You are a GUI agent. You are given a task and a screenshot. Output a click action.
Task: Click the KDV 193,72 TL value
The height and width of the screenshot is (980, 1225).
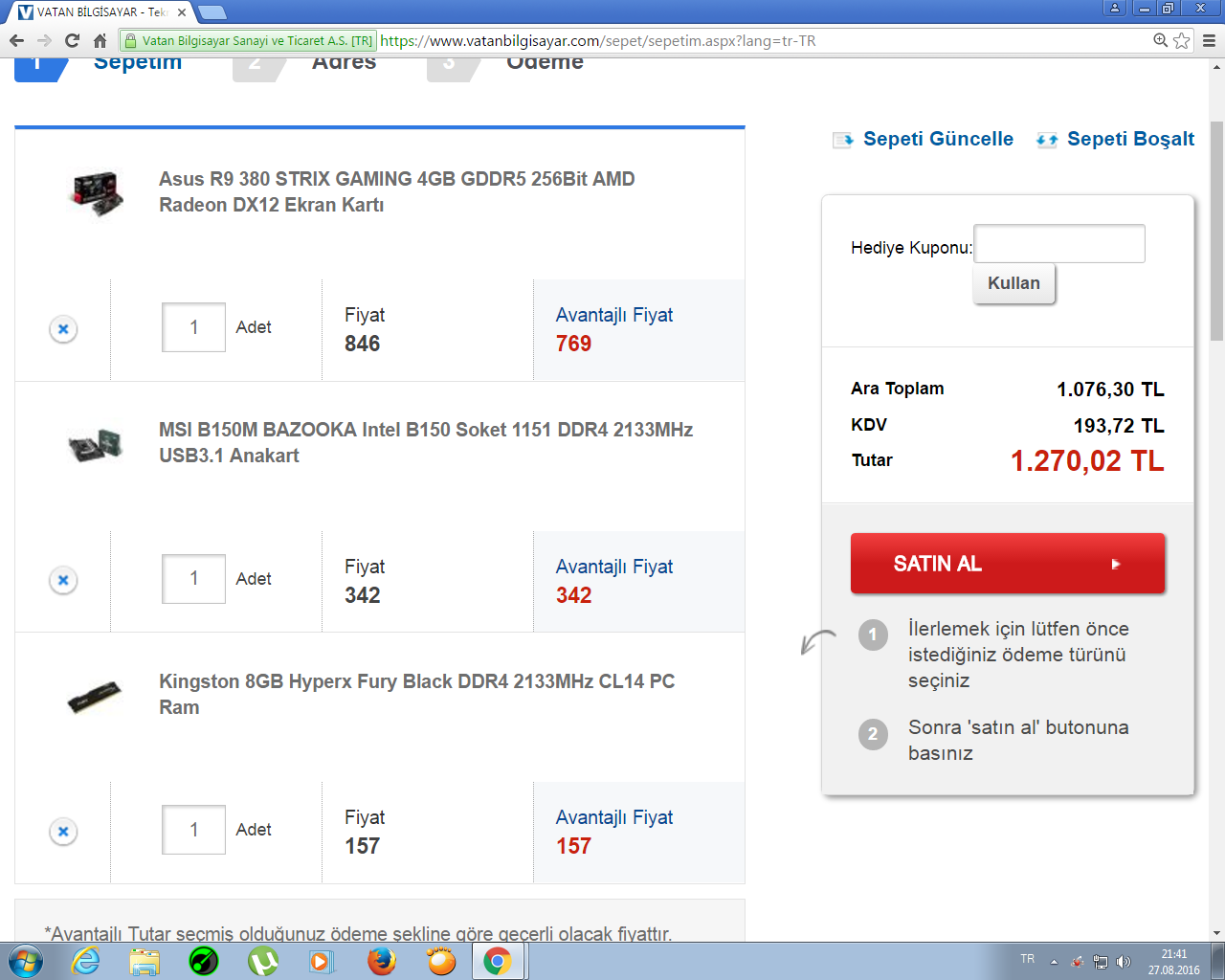(x=1119, y=426)
